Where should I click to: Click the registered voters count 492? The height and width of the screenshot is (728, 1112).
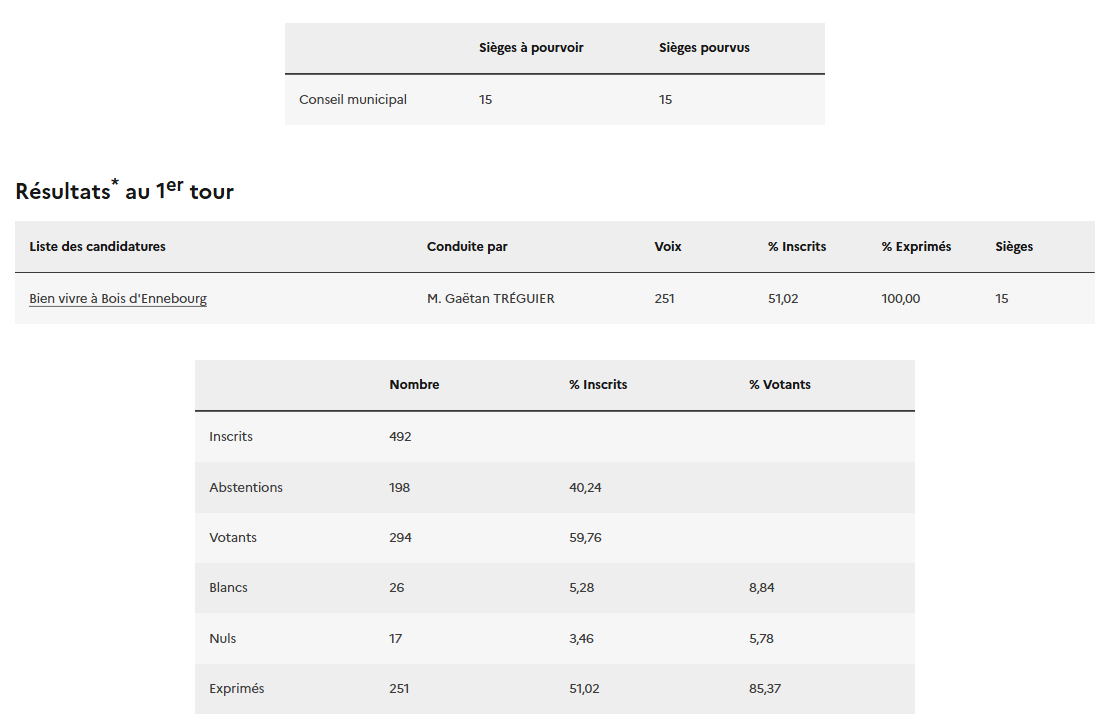click(x=400, y=437)
